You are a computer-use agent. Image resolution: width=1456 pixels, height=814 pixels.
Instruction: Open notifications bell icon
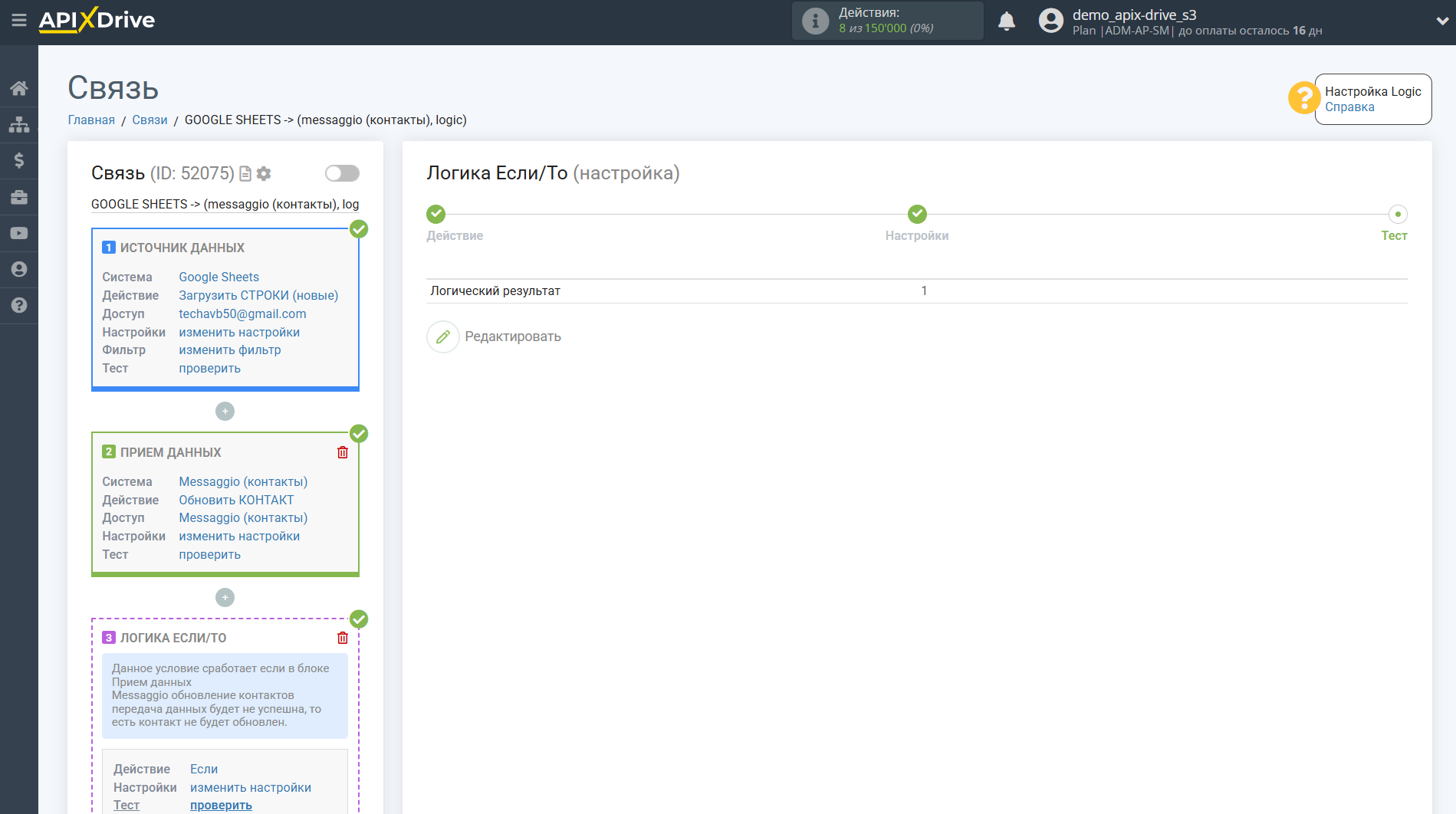1006,21
